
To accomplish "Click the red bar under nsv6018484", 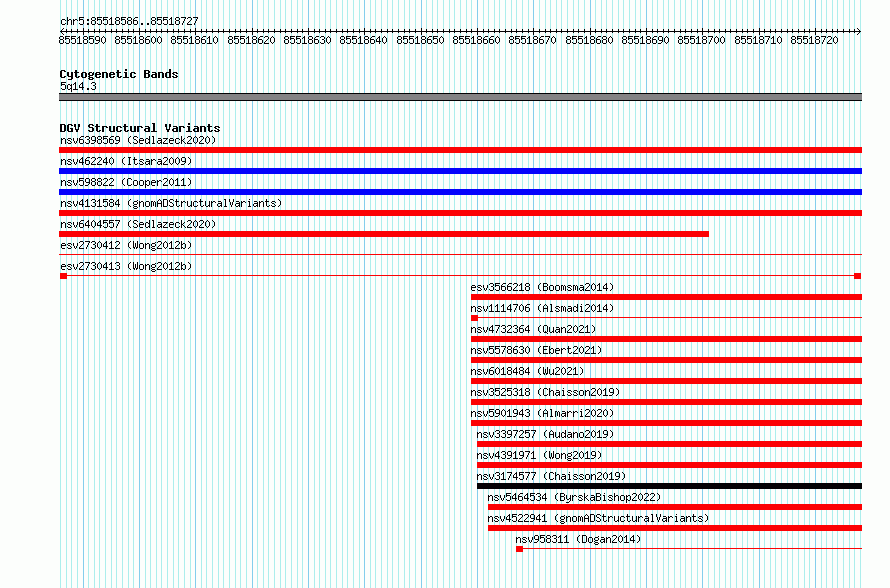I will pos(666,381).
